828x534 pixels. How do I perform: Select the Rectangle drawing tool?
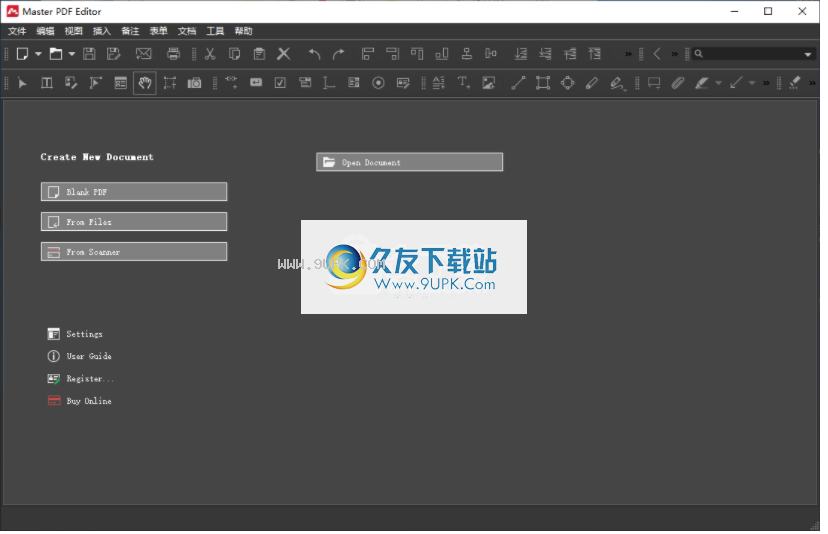[x=543, y=83]
